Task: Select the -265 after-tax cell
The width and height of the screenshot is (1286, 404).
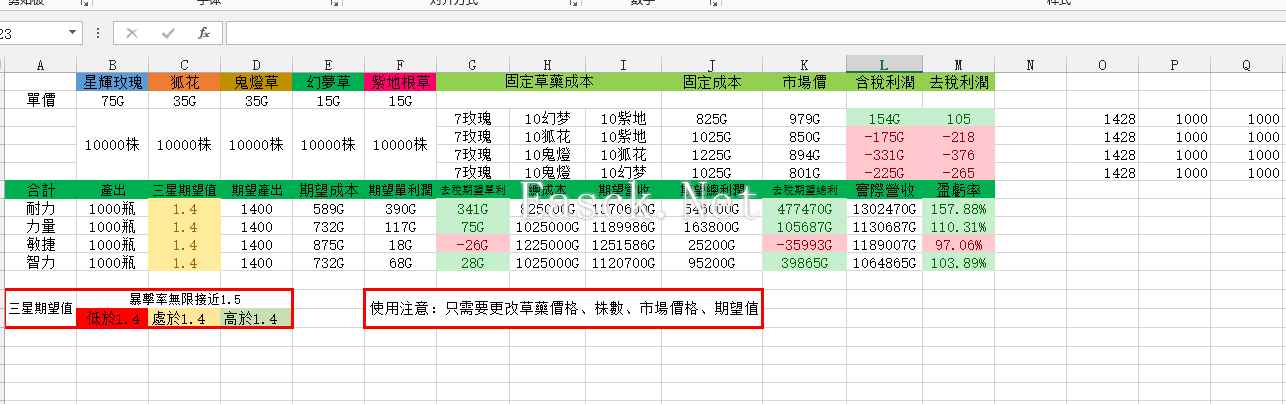Action: [x=959, y=172]
